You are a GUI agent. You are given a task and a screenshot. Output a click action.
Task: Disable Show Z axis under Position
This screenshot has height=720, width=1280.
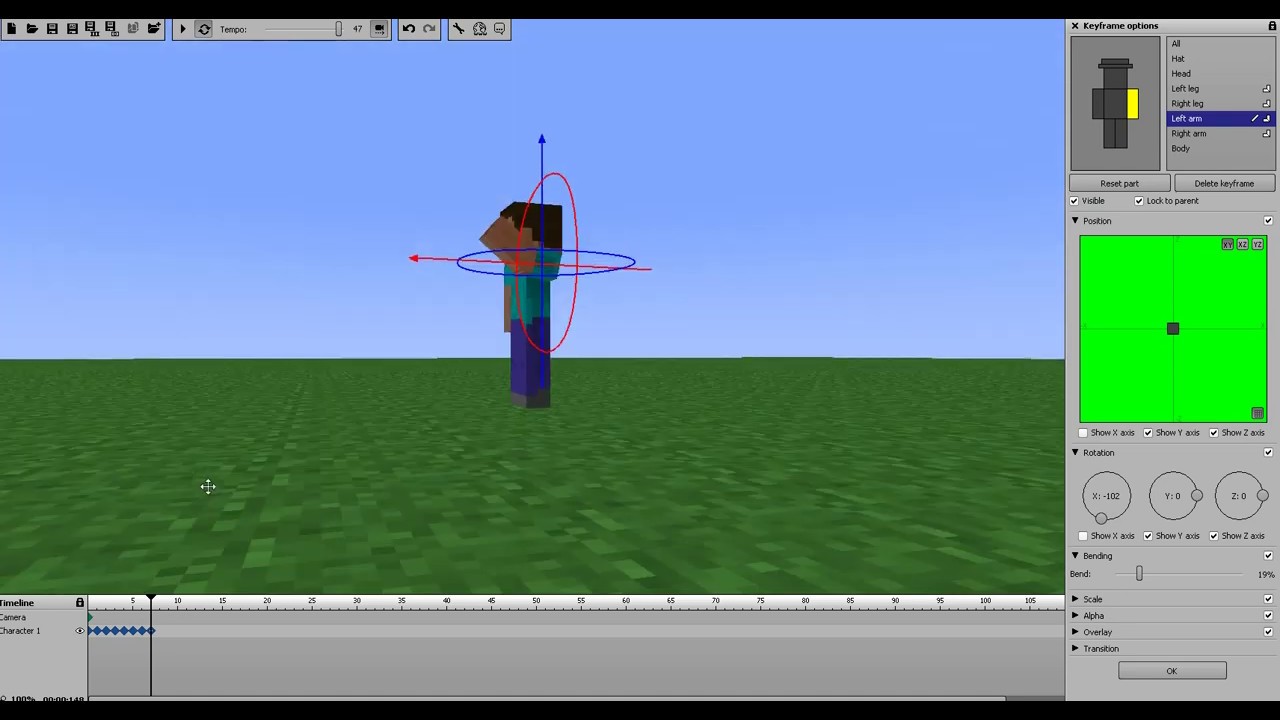click(x=1214, y=433)
